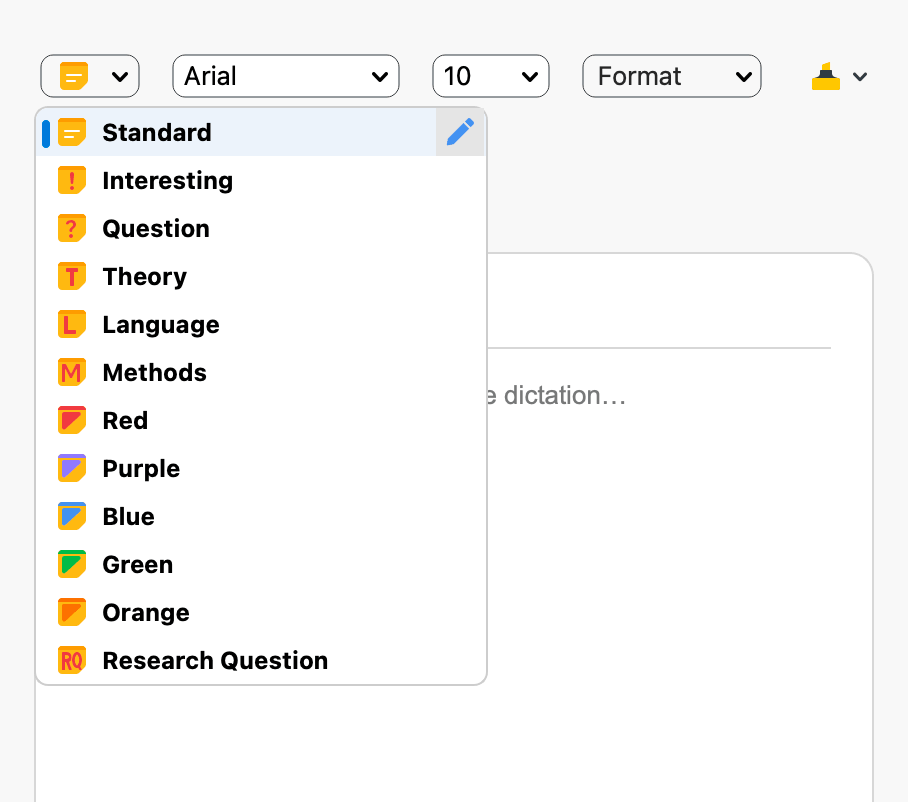Click the Research Question 'RQ' icon
The image size is (908, 802).
(x=71, y=660)
